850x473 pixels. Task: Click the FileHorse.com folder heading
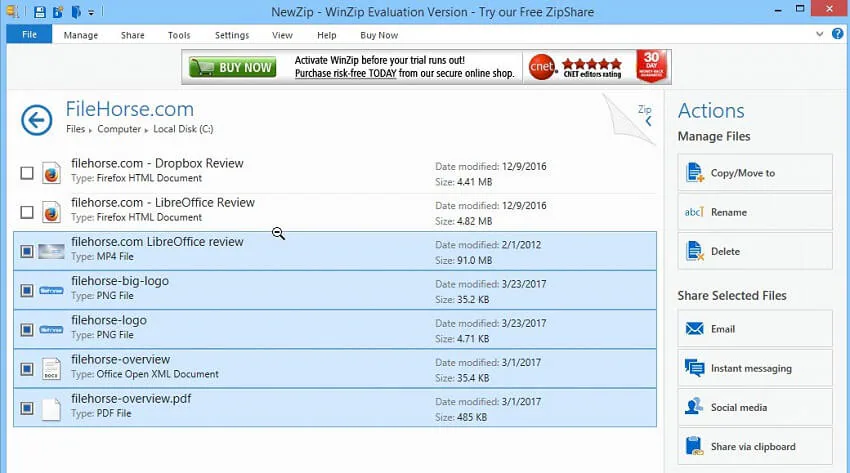tap(130, 109)
